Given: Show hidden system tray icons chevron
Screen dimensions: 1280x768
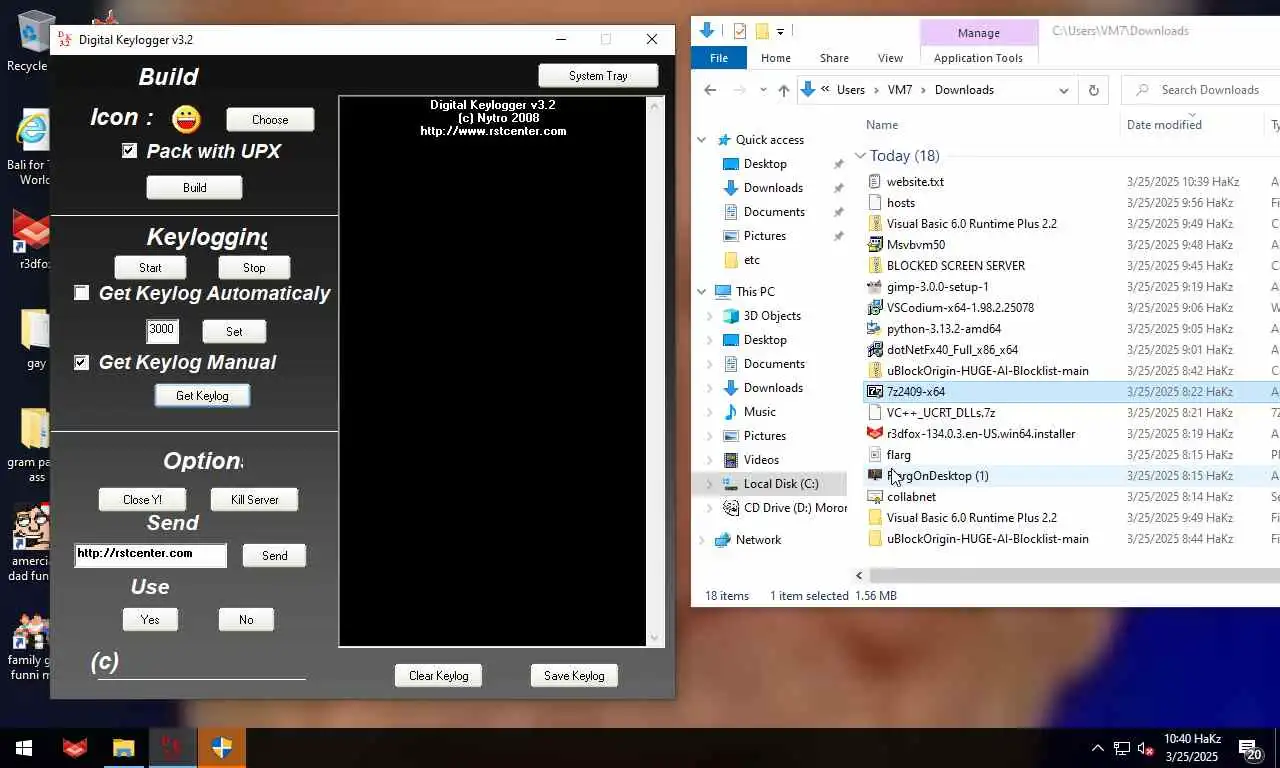Looking at the screenshot, I should (1097, 748).
